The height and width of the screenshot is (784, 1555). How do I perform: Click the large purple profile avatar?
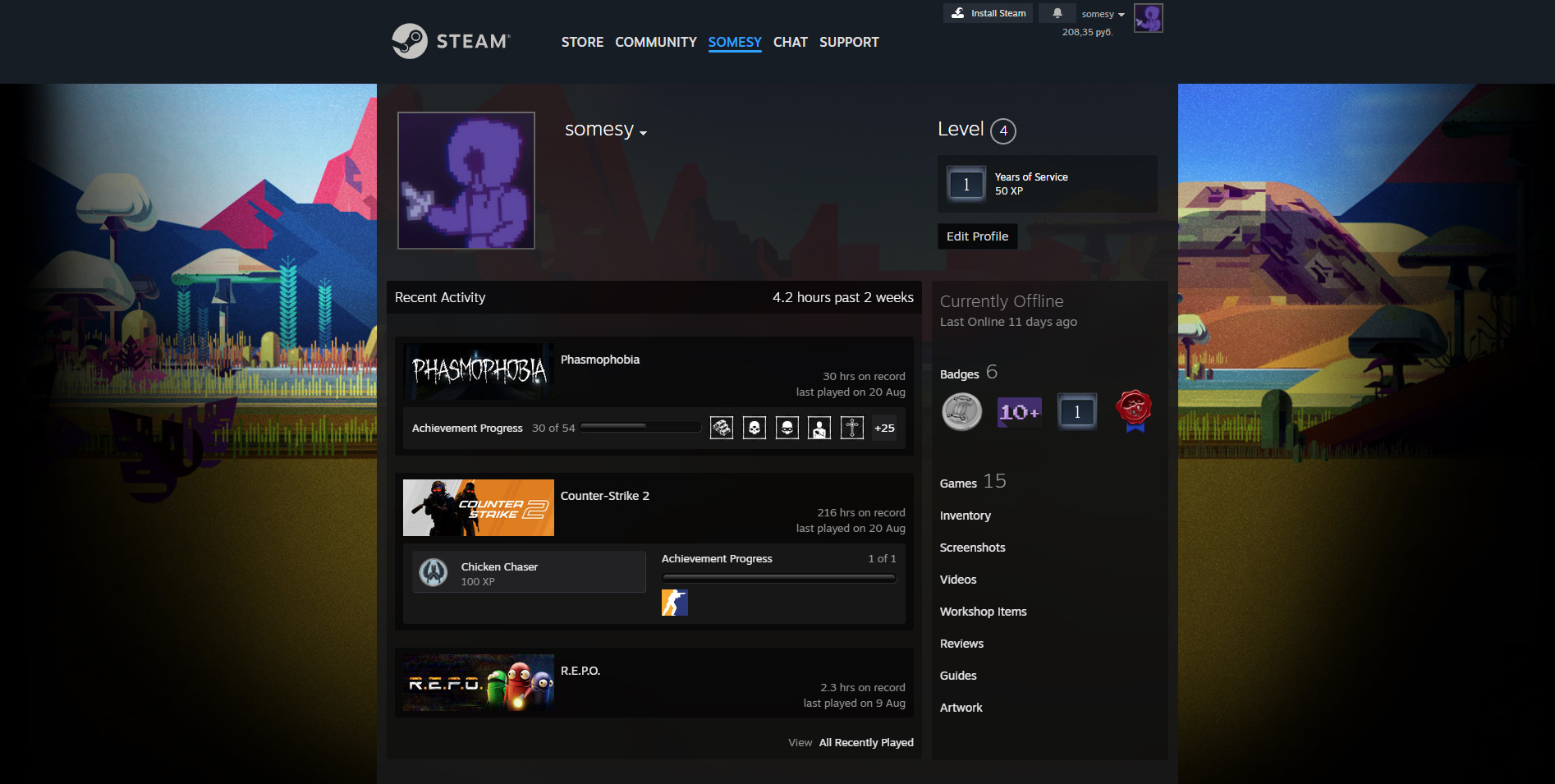click(x=466, y=181)
